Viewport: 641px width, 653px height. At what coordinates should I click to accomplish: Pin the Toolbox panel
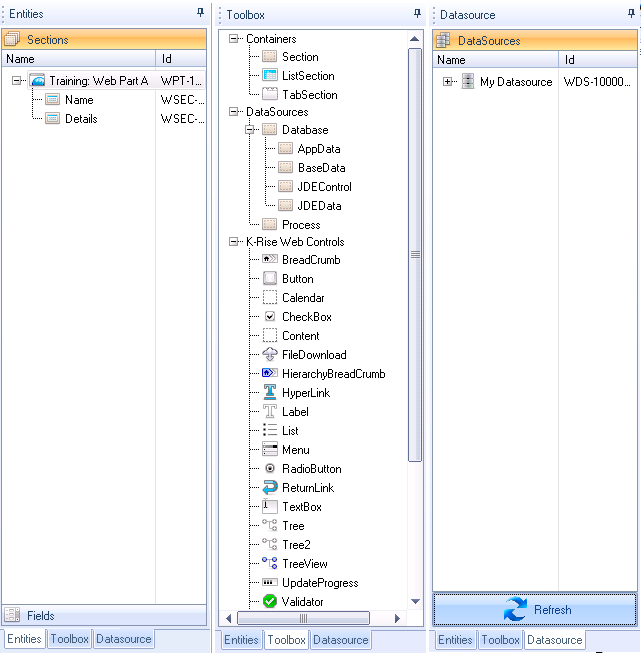pos(417,13)
